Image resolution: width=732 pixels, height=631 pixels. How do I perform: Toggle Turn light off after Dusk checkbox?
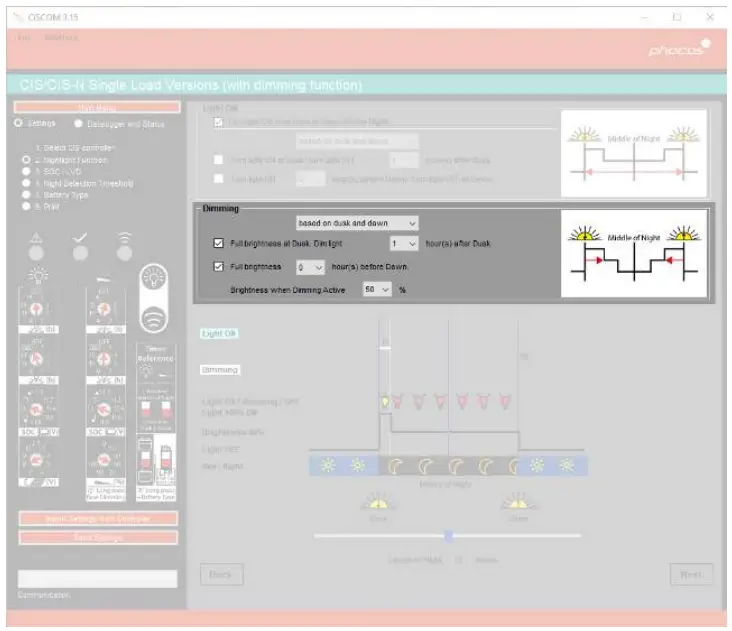point(218,160)
